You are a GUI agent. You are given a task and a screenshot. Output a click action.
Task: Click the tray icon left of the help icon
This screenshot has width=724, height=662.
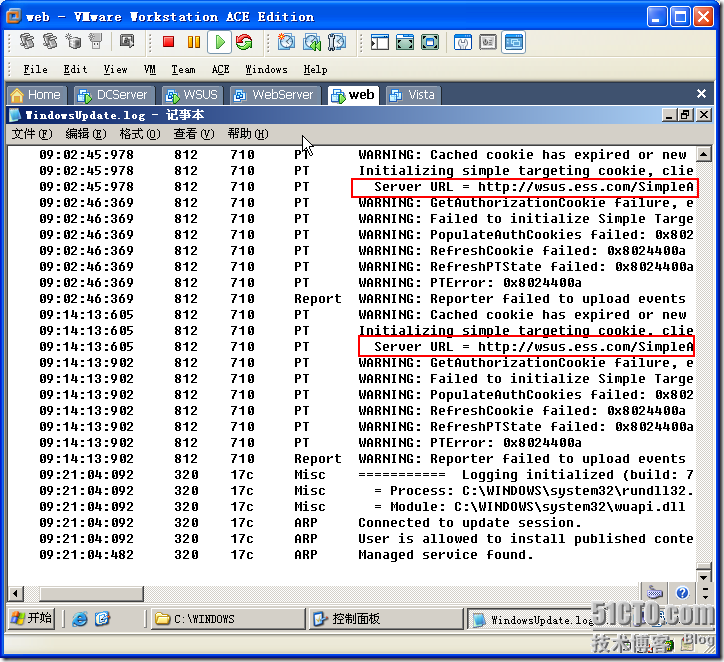(x=655, y=593)
